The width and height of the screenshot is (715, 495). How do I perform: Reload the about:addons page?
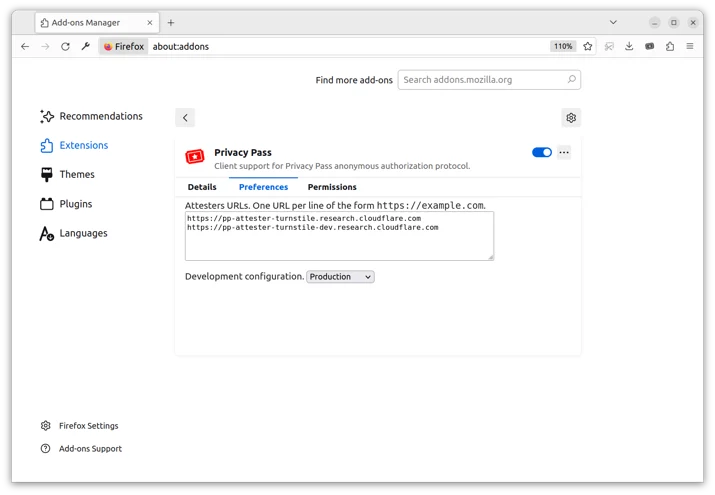coord(65,46)
